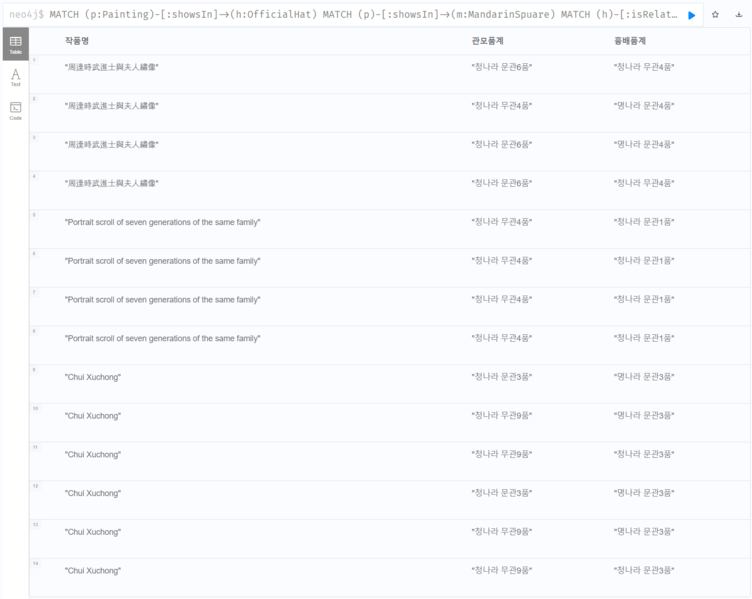Click row 2 흉배품계 value 명나라 문관4품
Image resolution: width=752 pixels, height=599 pixels.
tap(644, 106)
